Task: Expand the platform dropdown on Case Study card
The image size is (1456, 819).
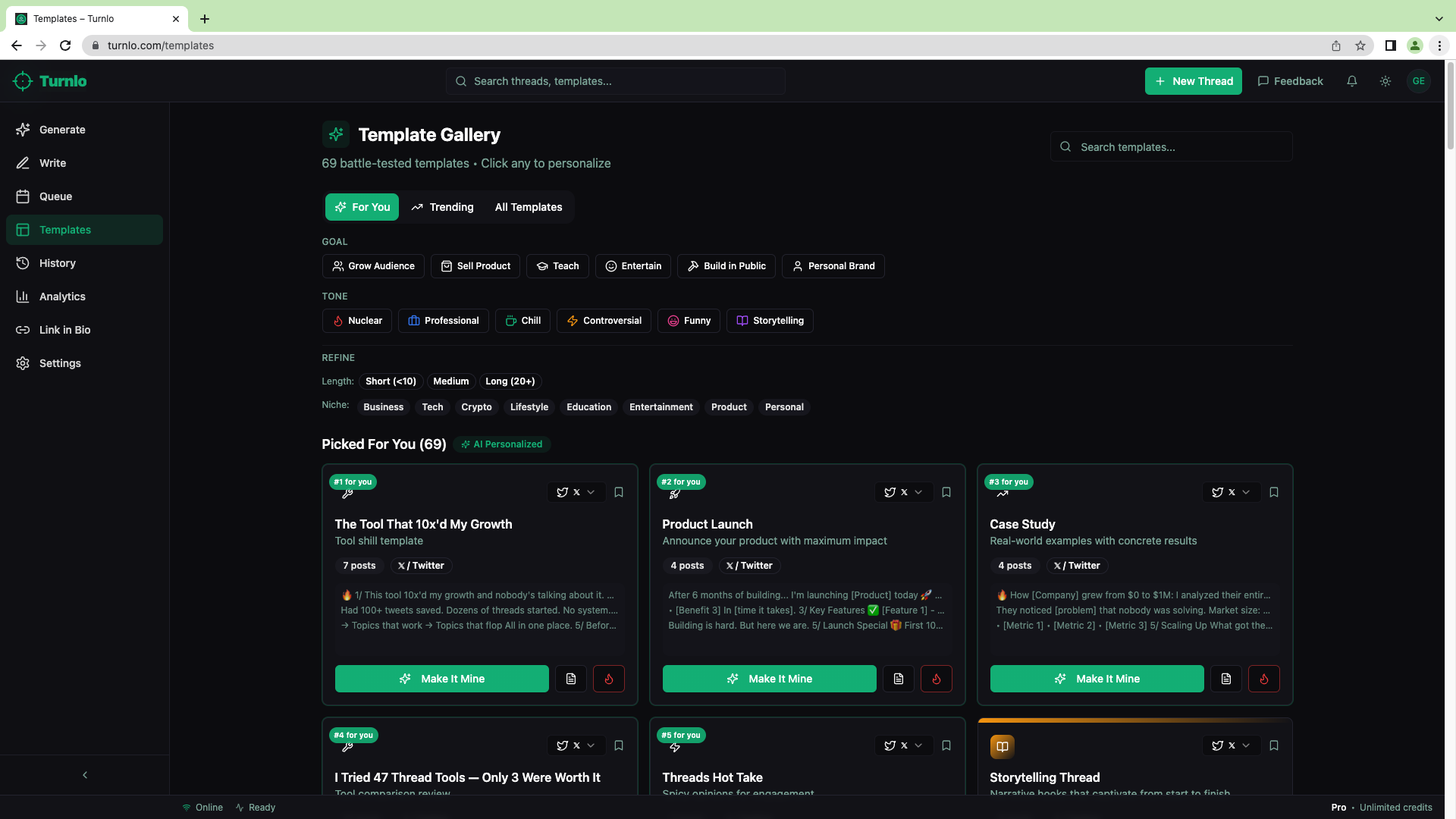Action: (x=1247, y=492)
